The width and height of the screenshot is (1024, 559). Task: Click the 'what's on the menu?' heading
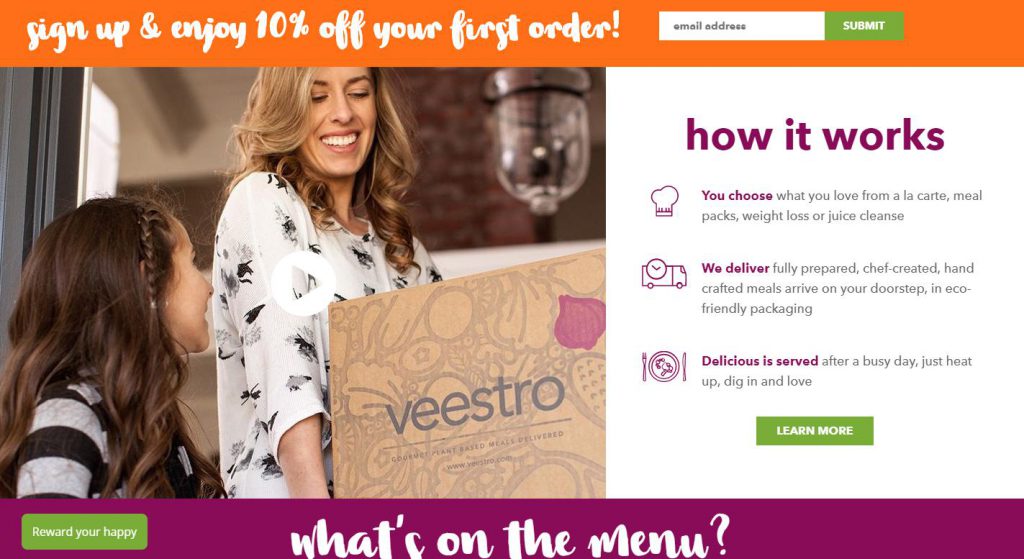[509, 535]
